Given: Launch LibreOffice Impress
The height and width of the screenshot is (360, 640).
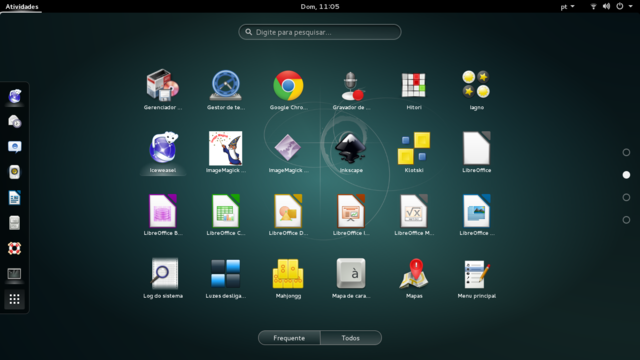Looking at the screenshot, I should (x=351, y=211).
